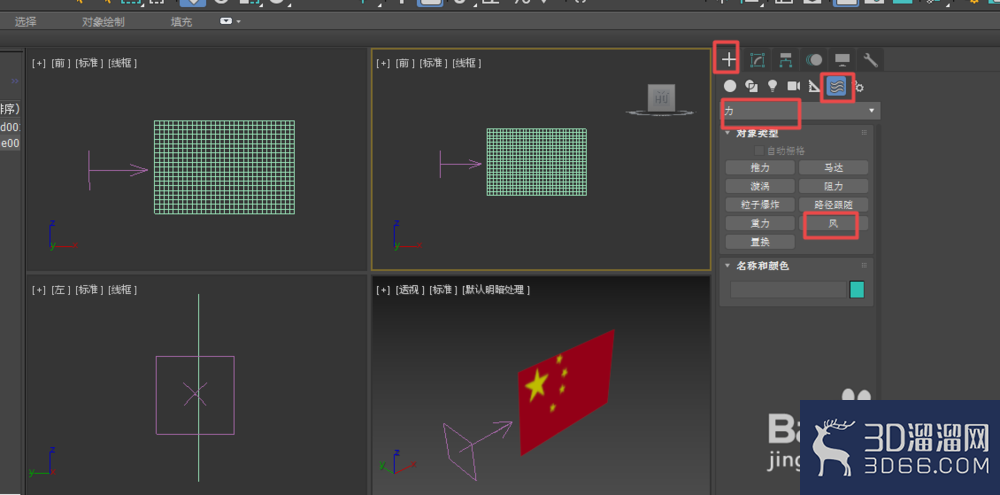
Task: Click the 马达 object type button
Action: (834, 168)
